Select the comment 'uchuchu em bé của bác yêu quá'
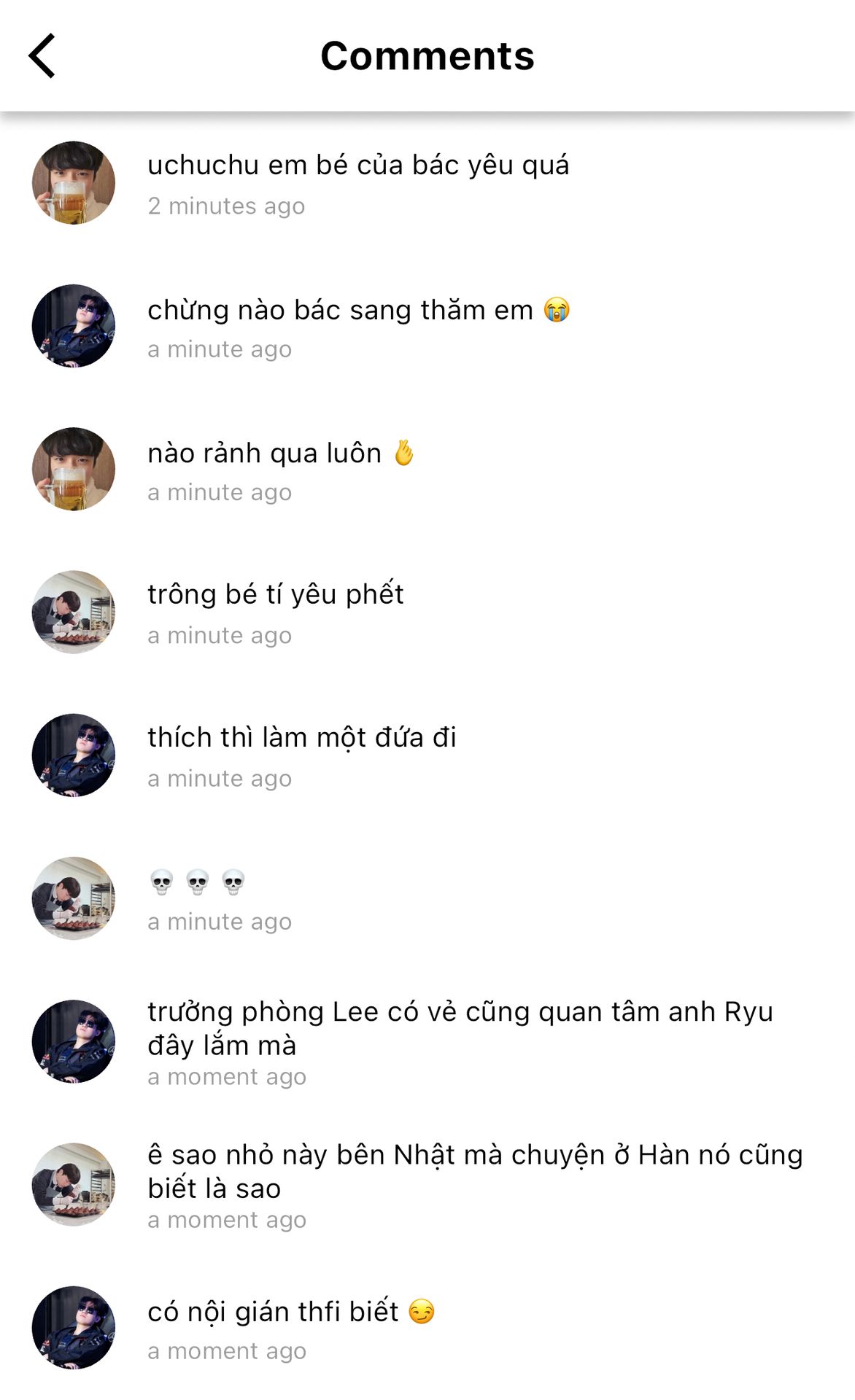855x1400 pixels. [x=358, y=166]
